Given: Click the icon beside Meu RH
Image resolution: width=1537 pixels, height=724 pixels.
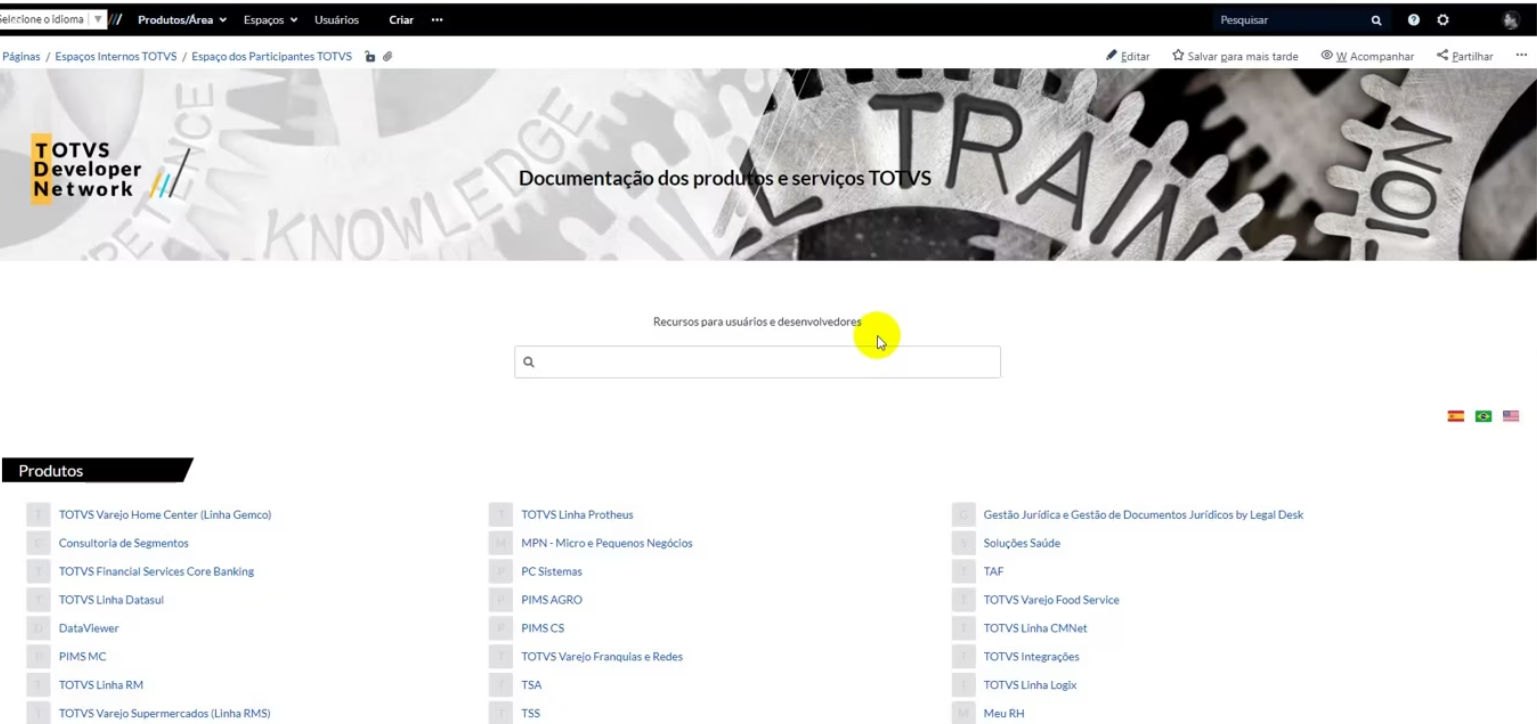Looking at the screenshot, I should point(963,713).
